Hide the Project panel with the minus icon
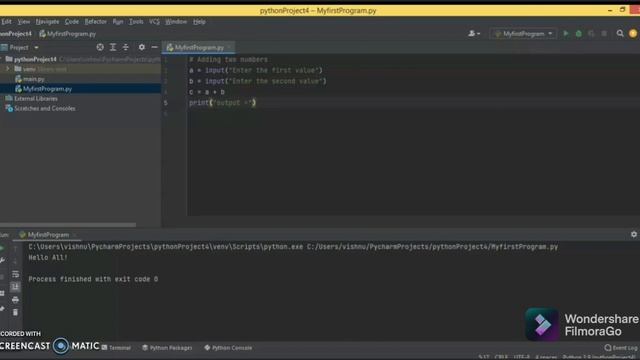The width and height of the screenshot is (640, 360). click(154, 47)
